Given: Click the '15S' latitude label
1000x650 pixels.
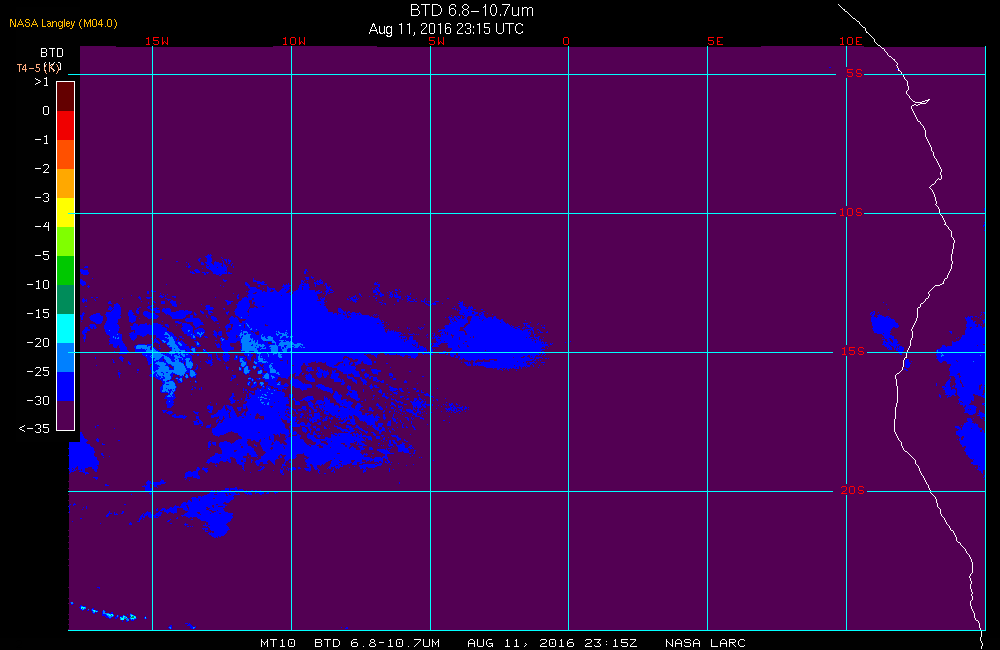Looking at the screenshot, I should (x=853, y=351).
